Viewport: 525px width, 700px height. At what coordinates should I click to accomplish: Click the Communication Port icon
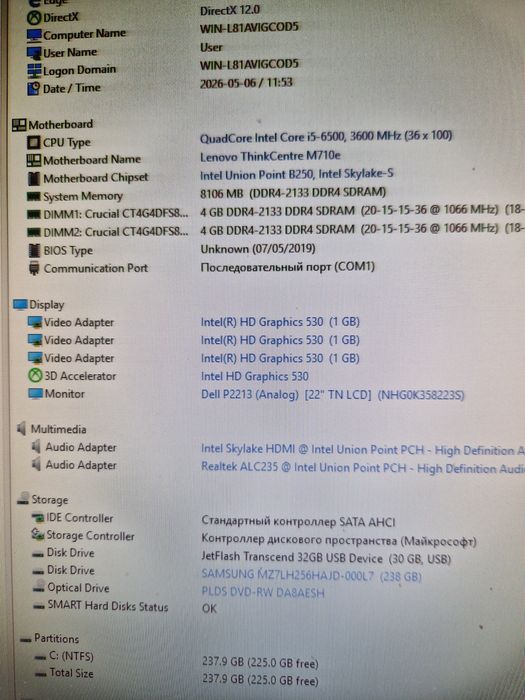tap(34, 269)
